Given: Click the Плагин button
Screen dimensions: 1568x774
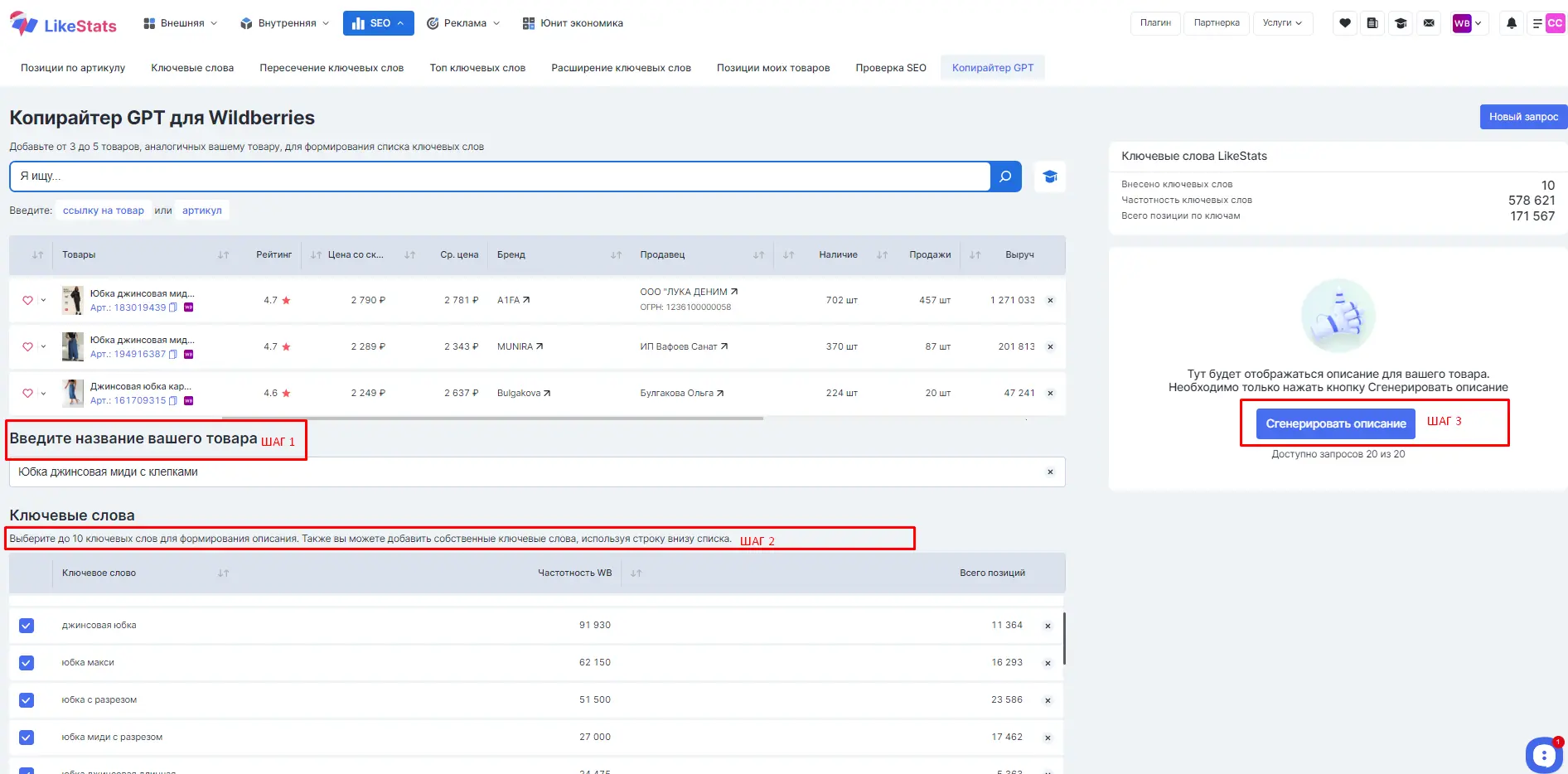Looking at the screenshot, I should tap(1155, 23).
